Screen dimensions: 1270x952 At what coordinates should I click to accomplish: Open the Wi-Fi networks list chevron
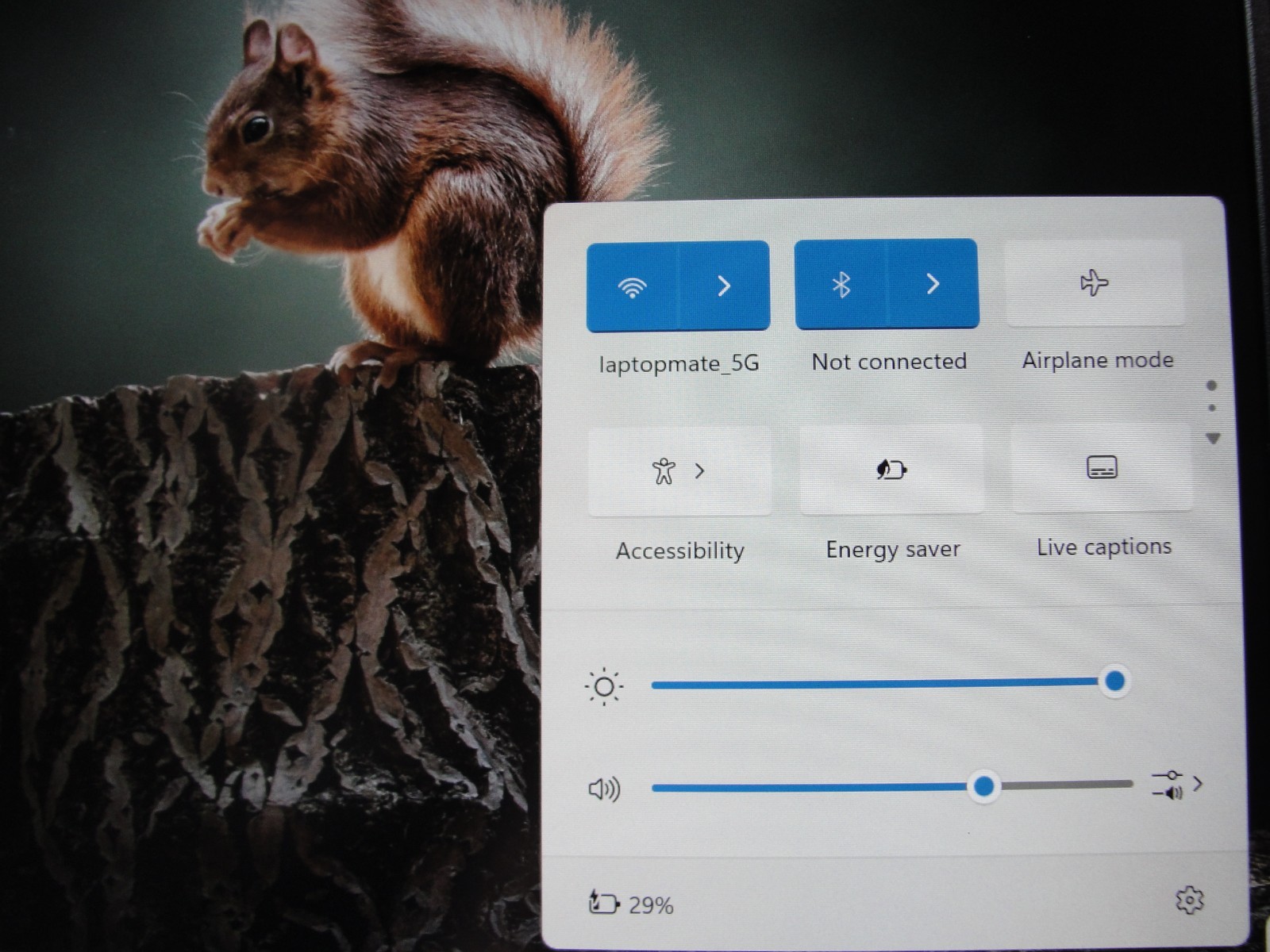(724, 286)
